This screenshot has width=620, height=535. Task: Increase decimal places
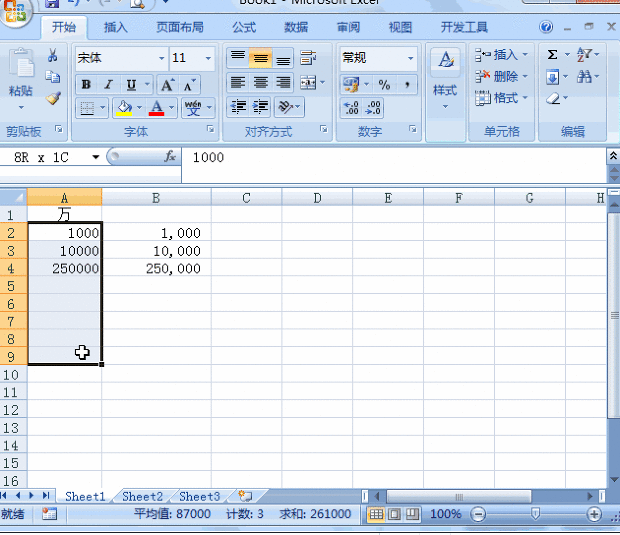pyautogui.click(x=351, y=108)
